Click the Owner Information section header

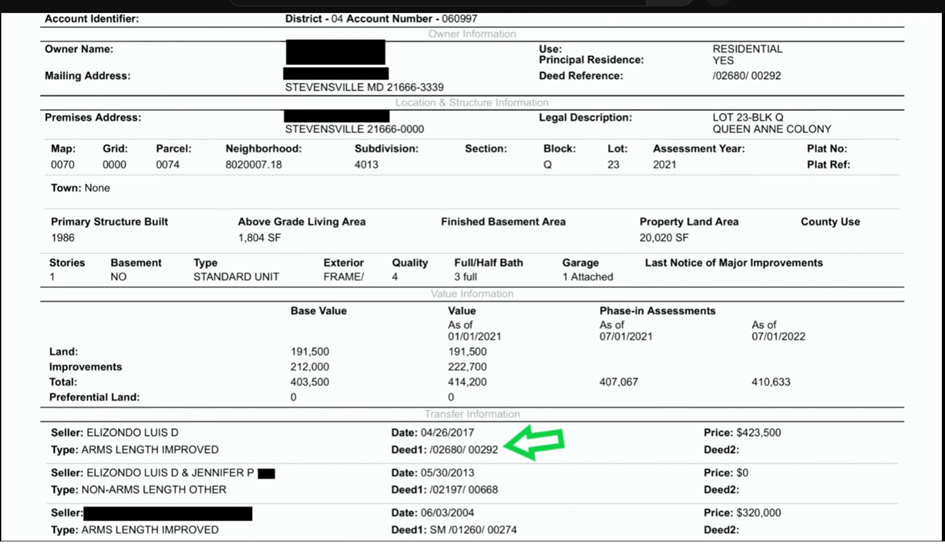(x=472, y=34)
